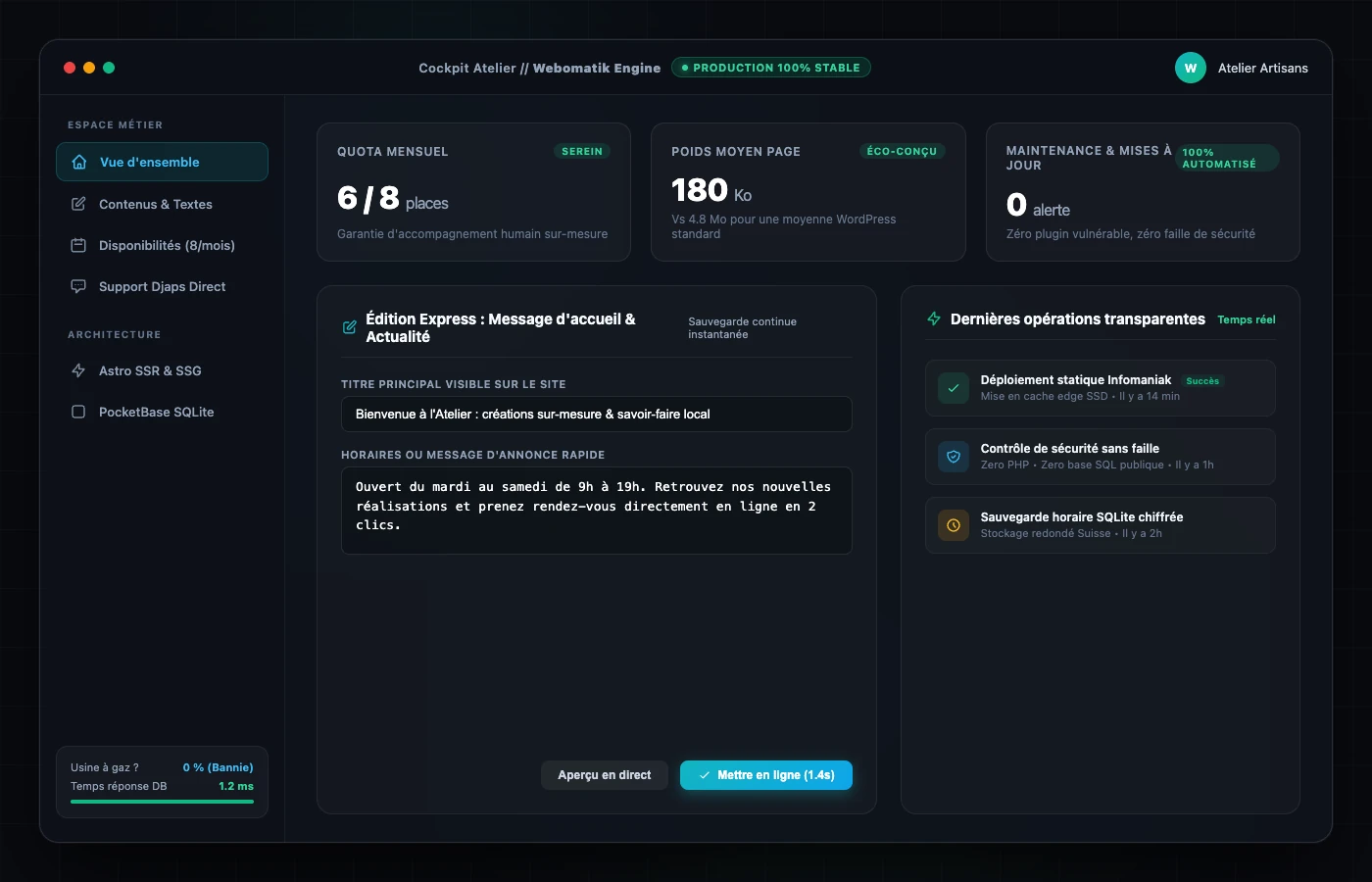The image size is (1372, 882).
Task: Click the lightning icon next to Astro SSR & SSG
Action: [x=78, y=370]
